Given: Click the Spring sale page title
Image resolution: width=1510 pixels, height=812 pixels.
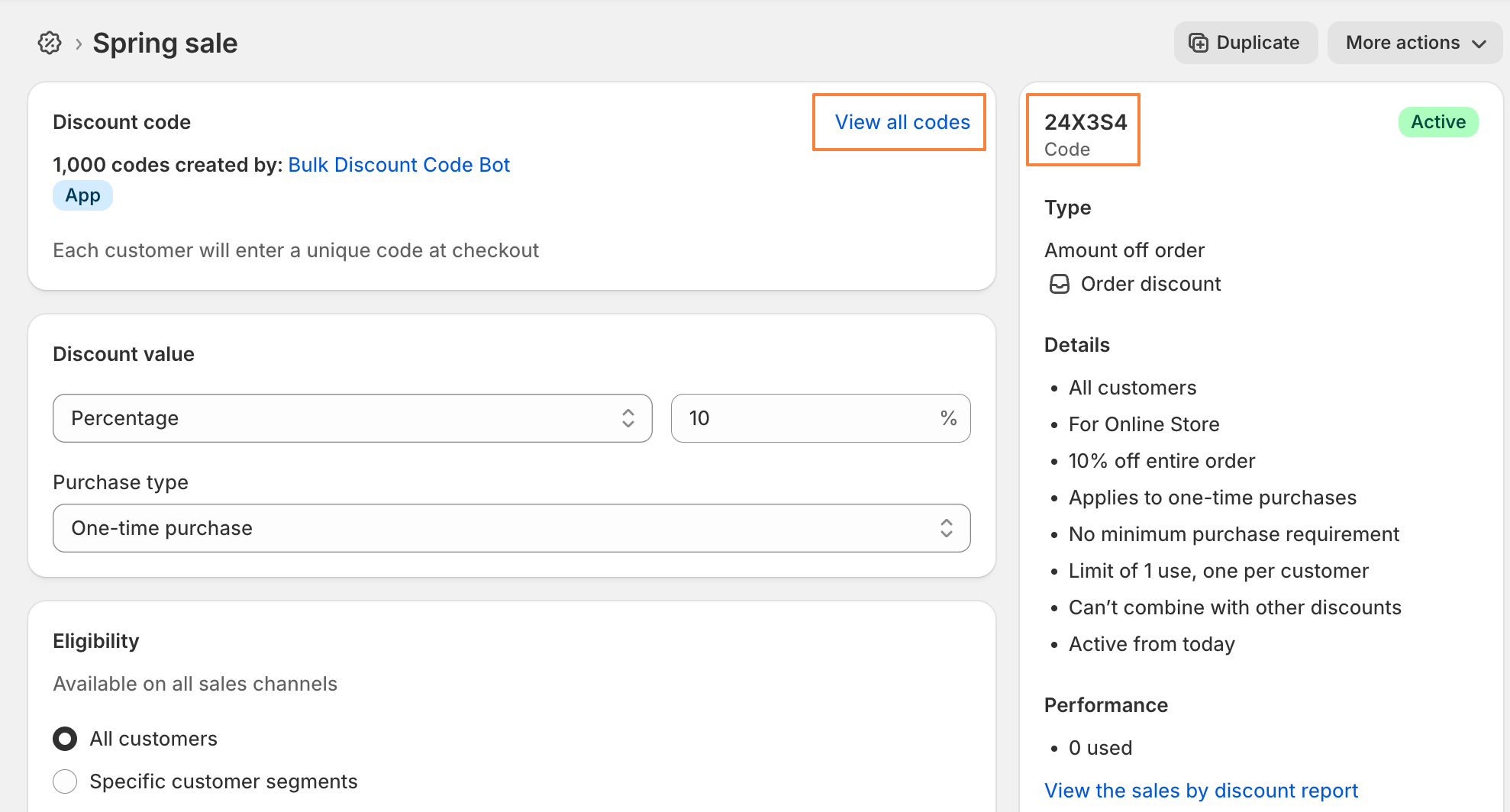Looking at the screenshot, I should click(165, 43).
